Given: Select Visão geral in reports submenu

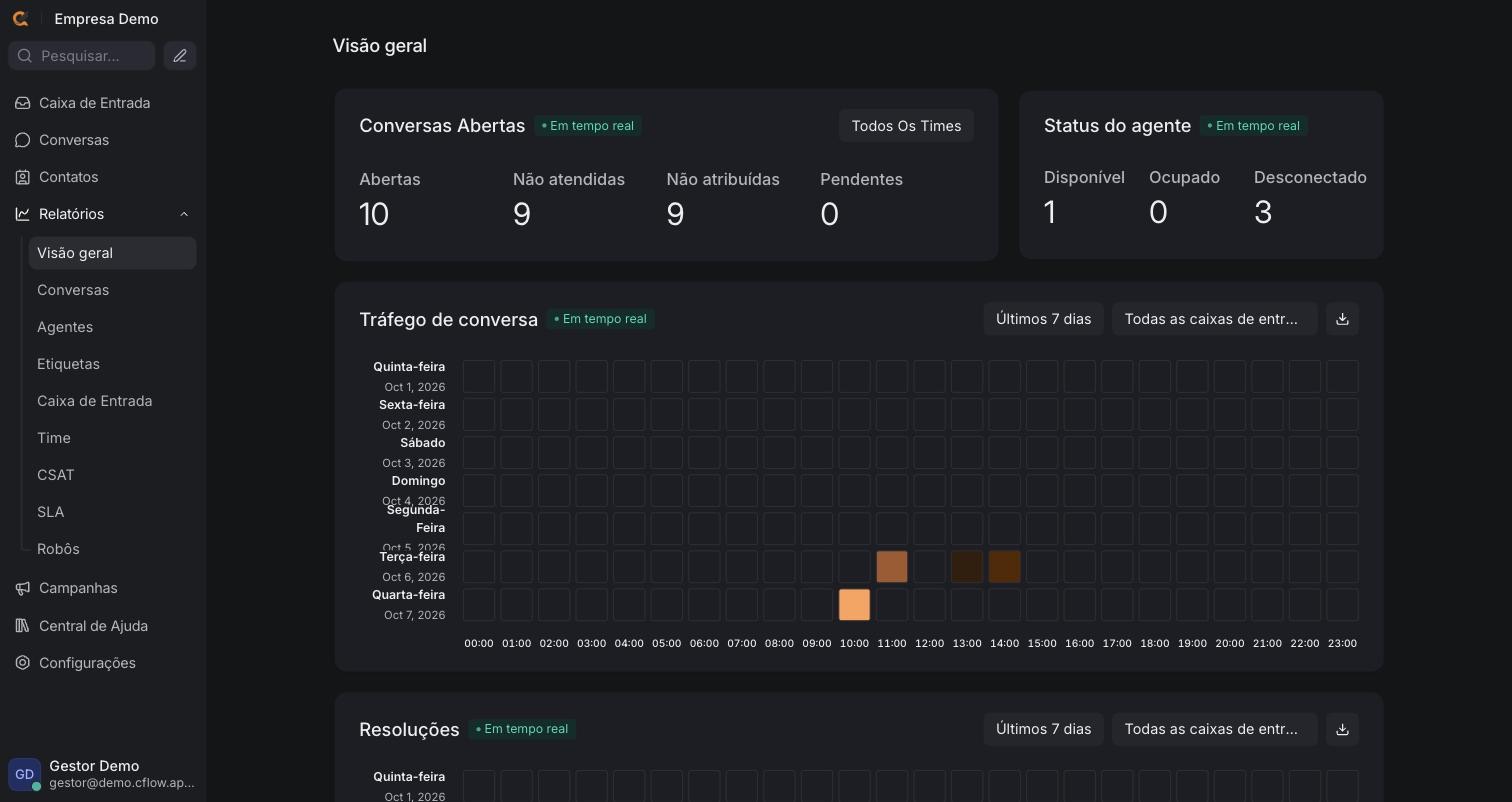Looking at the screenshot, I should [112, 253].
